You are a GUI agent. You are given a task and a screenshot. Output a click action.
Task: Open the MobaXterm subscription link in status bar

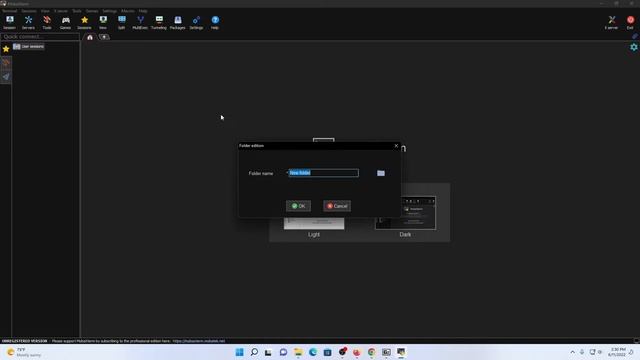199,341
